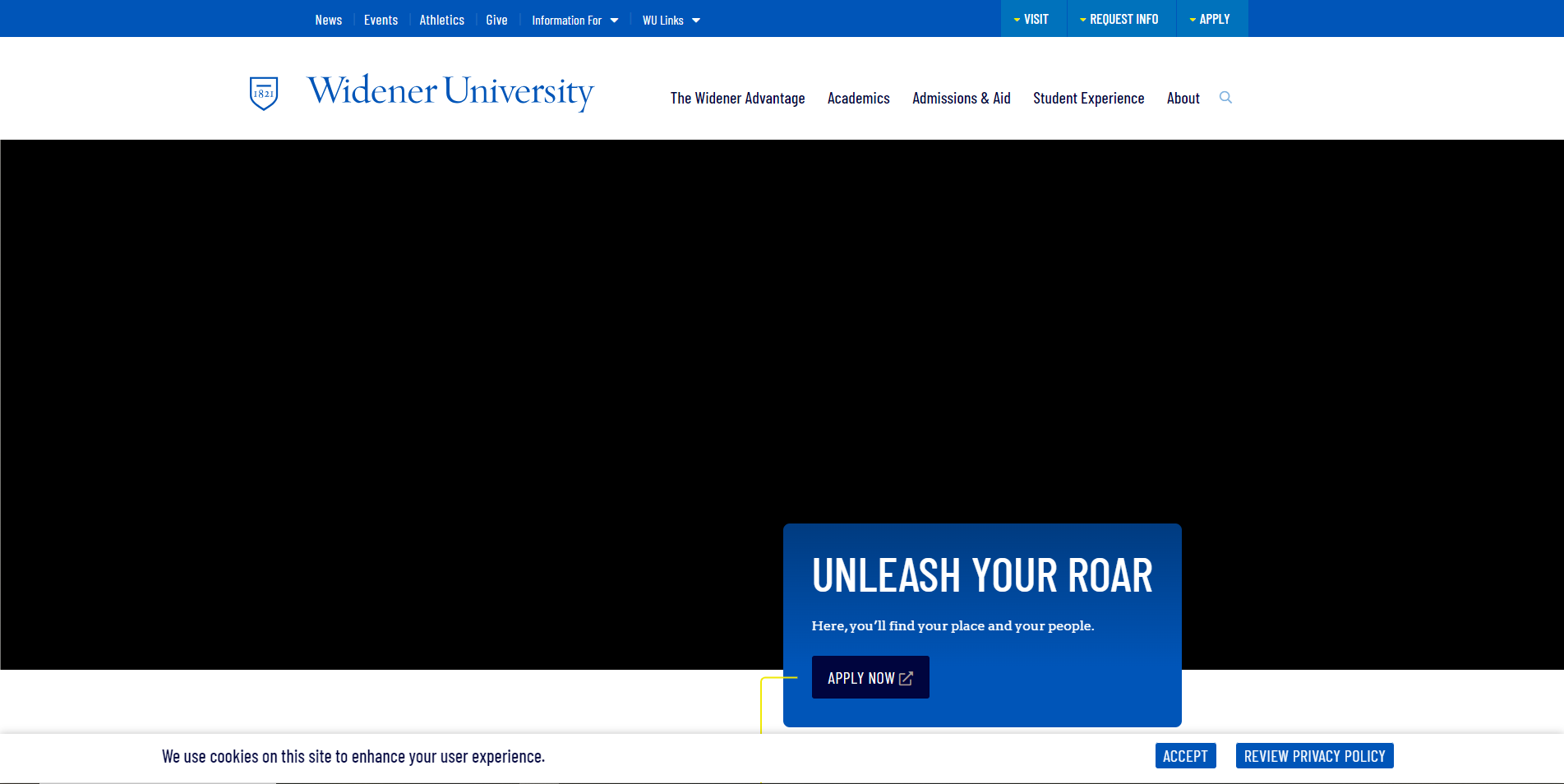Open The Widener Advantage menu

click(x=737, y=99)
